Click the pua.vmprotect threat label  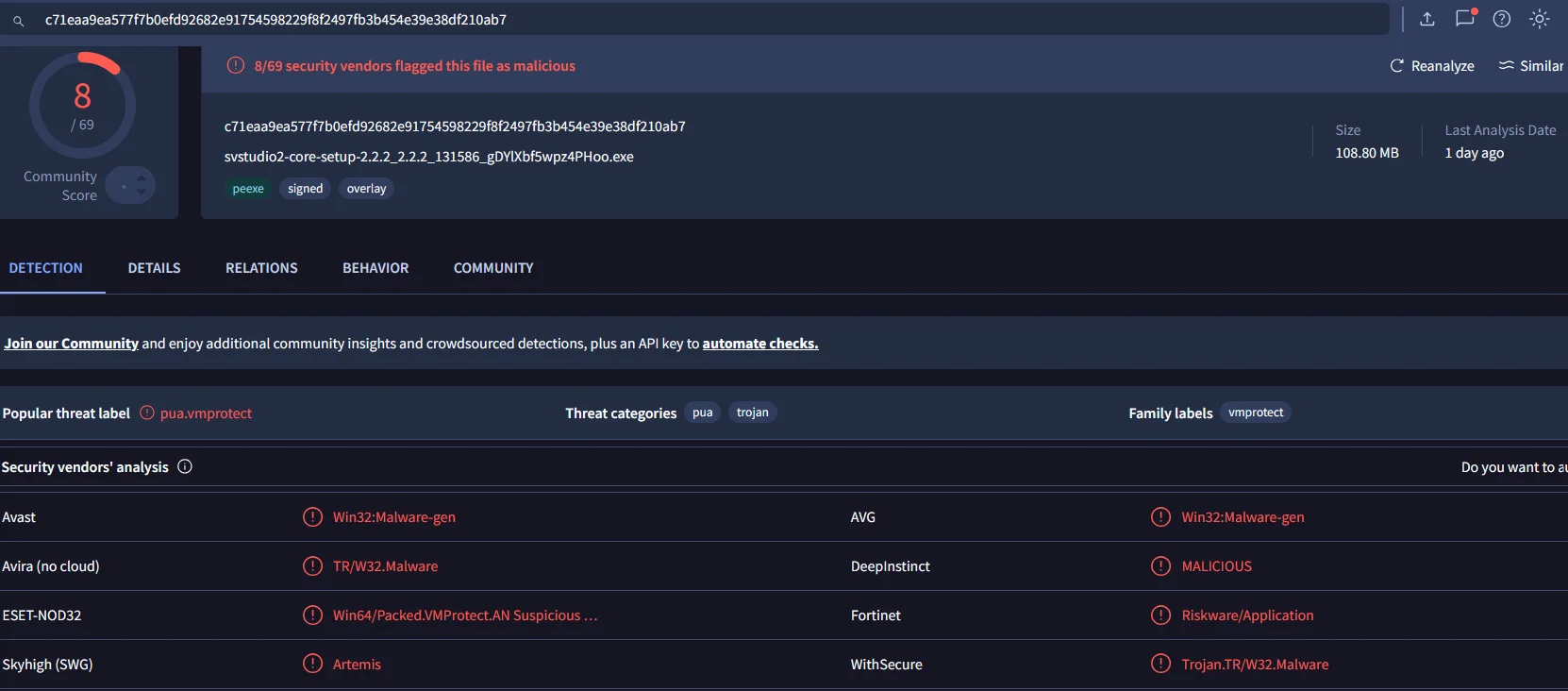point(206,413)
